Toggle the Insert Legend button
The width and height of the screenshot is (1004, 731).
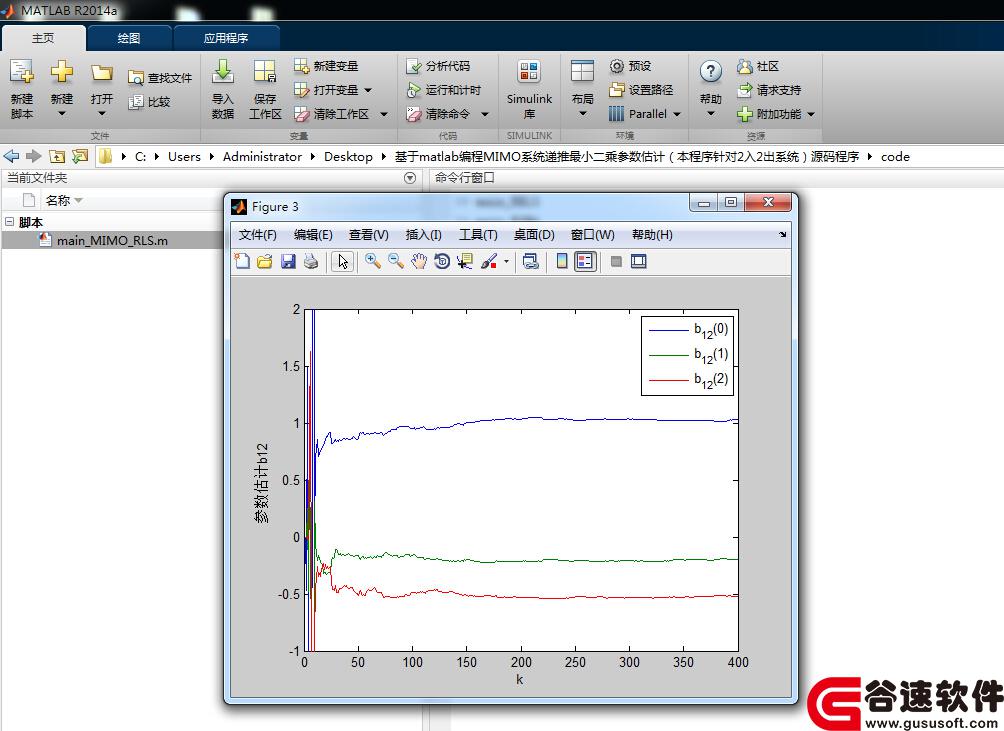(x=585, y=261)
